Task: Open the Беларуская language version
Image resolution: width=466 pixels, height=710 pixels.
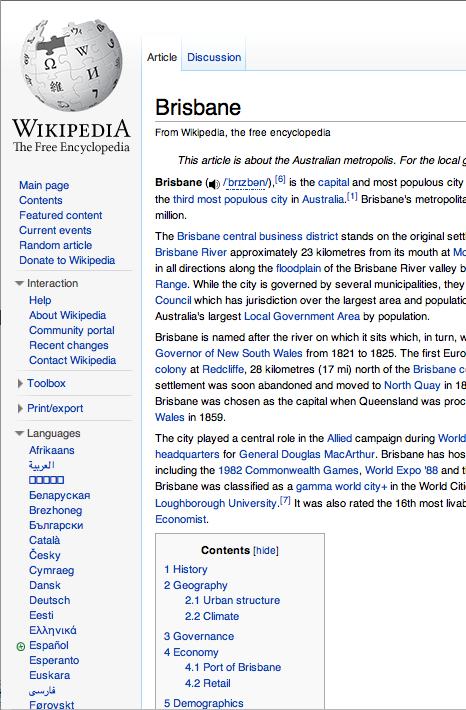Action: [59, 495]
